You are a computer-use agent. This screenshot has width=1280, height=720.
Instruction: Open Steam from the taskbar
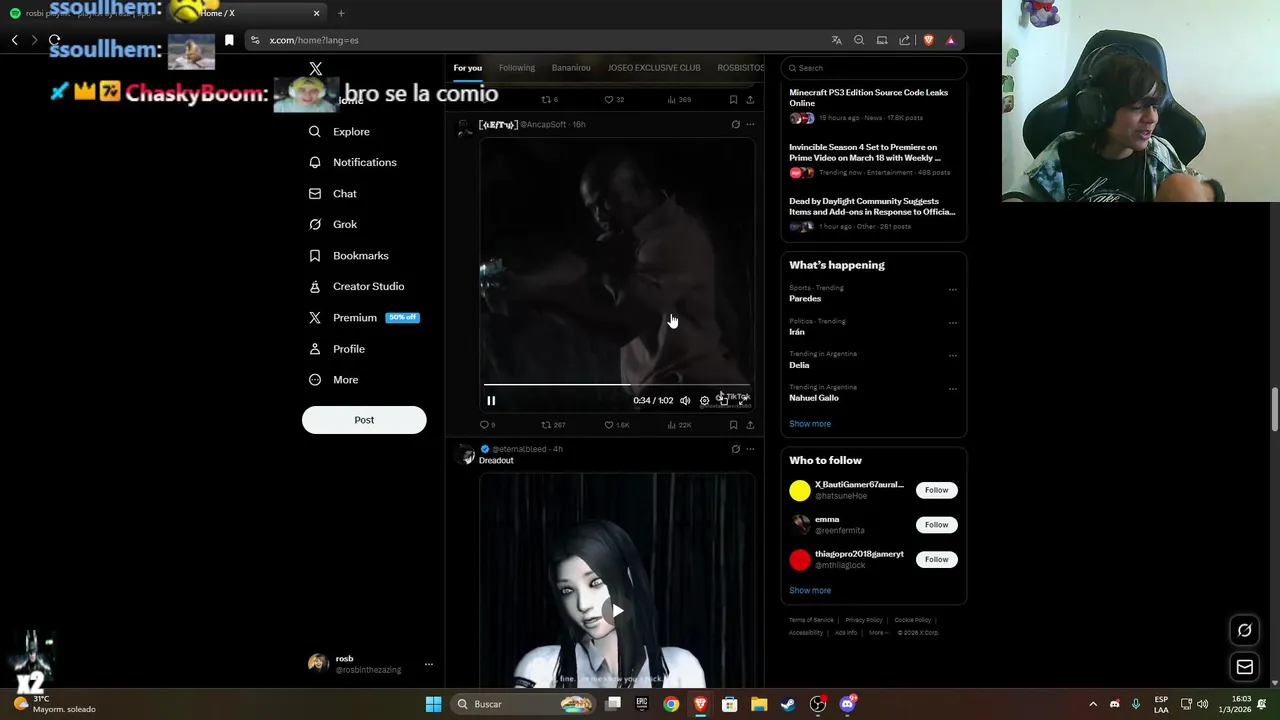pyautogui.click(x=788, y=704)
